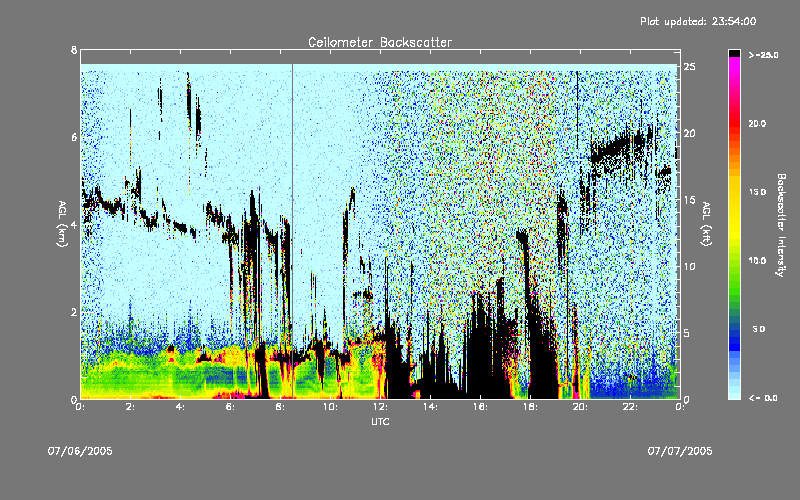Click the end date "07/07/2005"
Image resolution: width=800 pixels, height=500 pixels.
click(680, 451)
